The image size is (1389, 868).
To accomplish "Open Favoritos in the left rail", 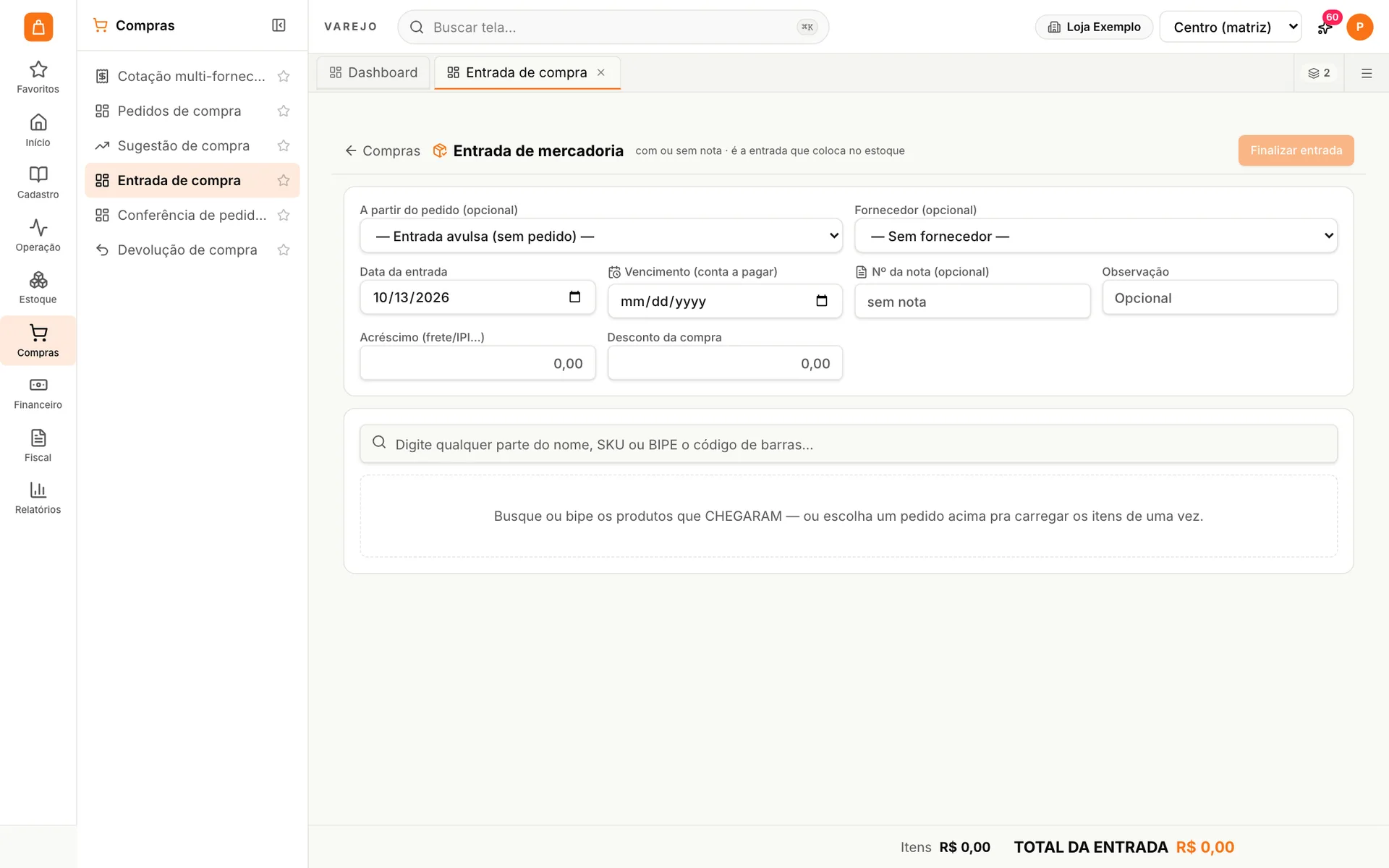I will tap(38, 77).
